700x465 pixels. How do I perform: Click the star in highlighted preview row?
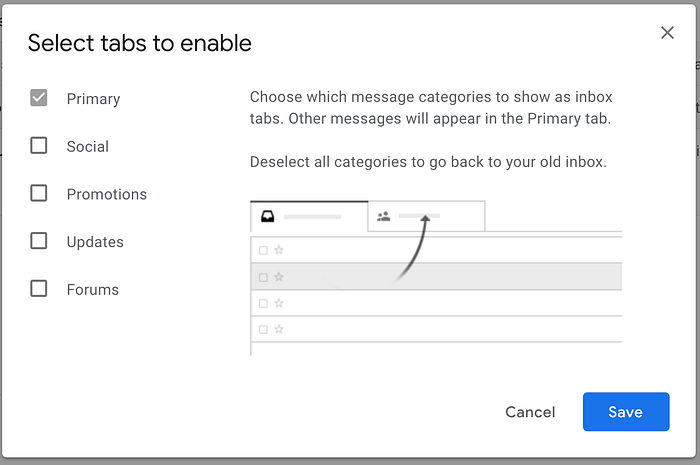279,277
